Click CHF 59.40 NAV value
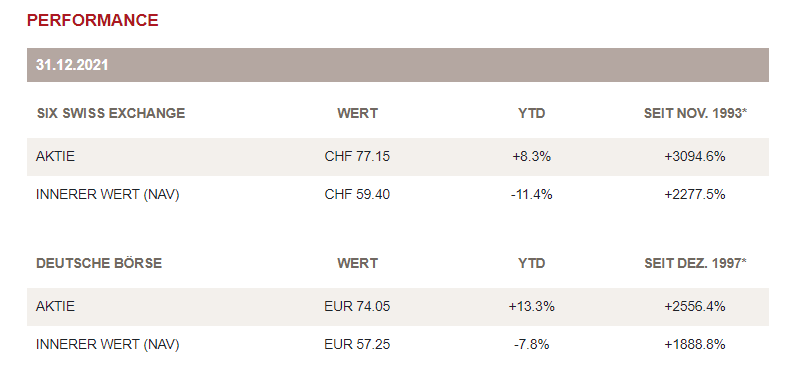 pos(357,194)
